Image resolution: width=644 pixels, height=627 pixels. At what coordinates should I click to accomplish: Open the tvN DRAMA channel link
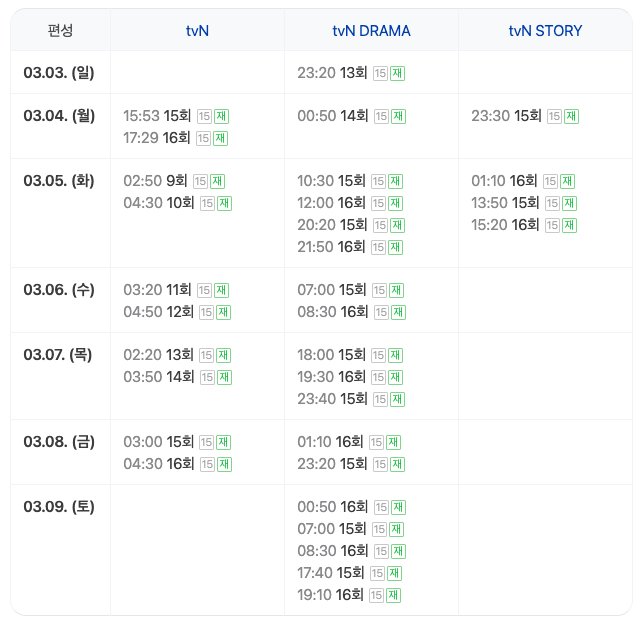(x=371, y=31)
